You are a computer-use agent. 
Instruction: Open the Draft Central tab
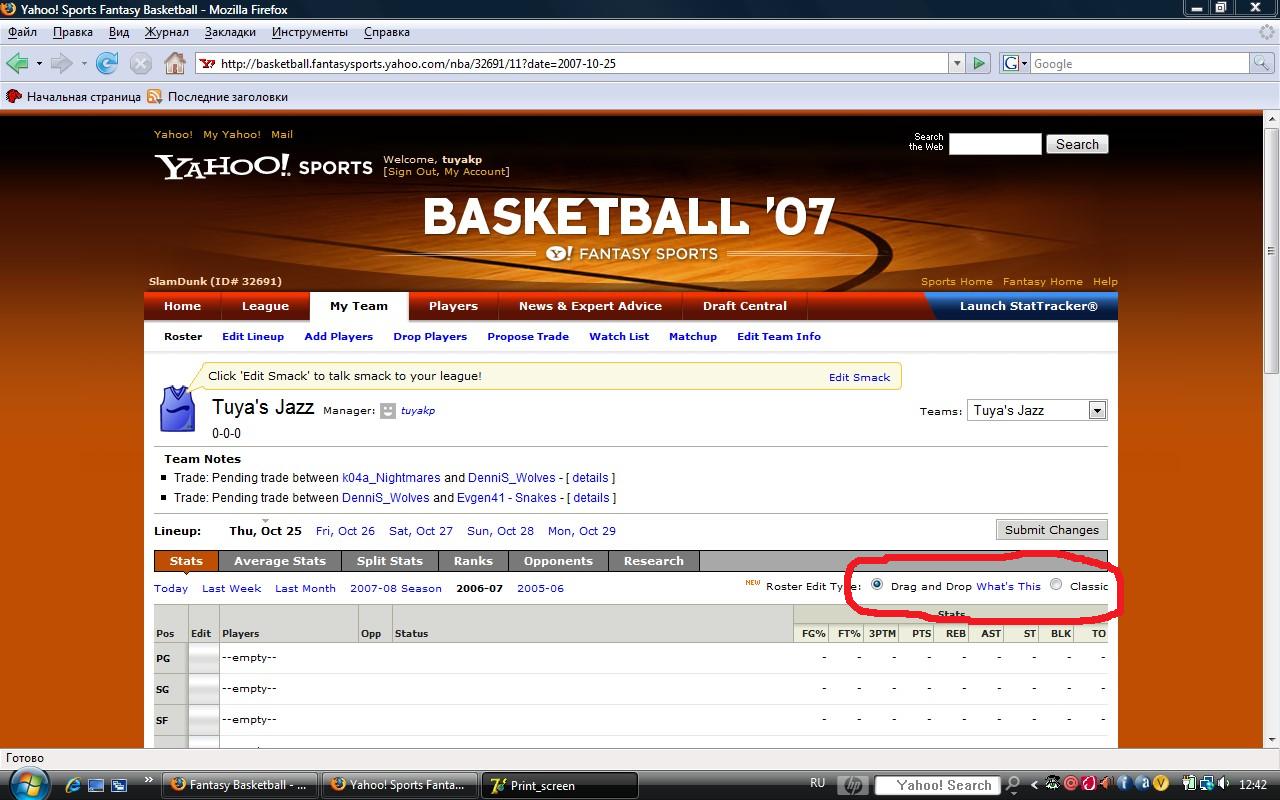[x=745, y=306]
